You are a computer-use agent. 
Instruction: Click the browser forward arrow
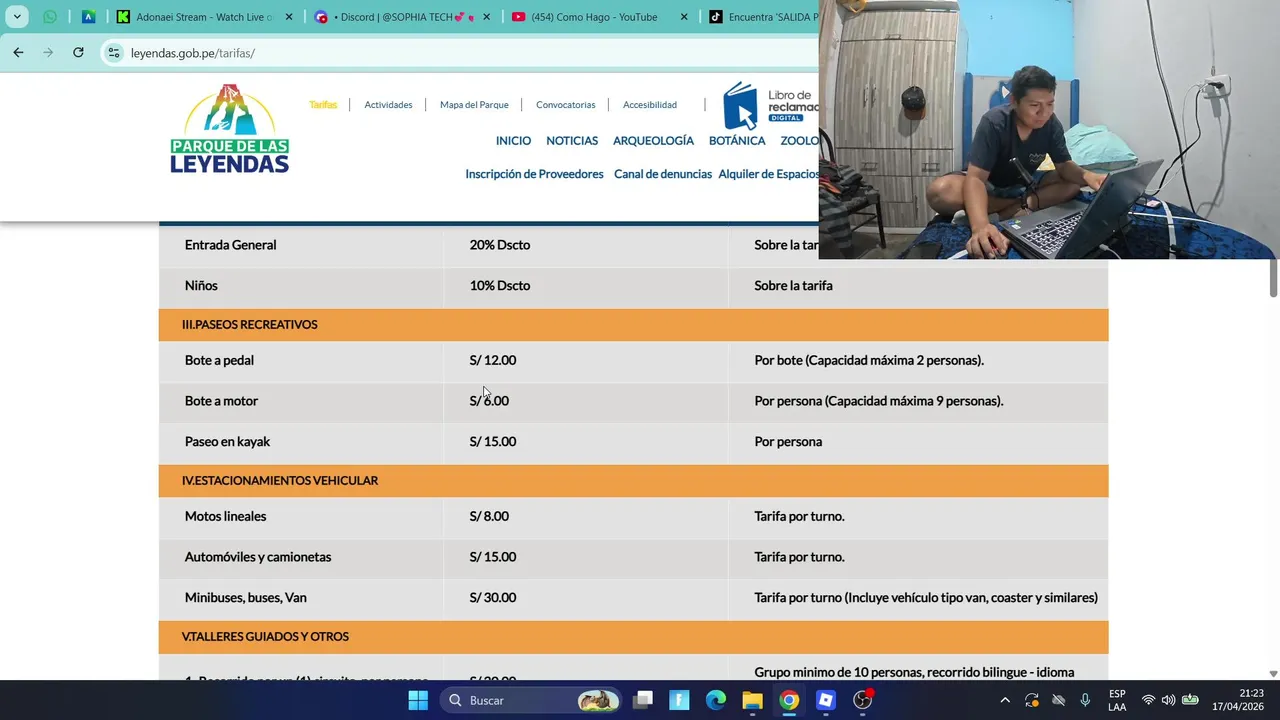[x=48, y=52]
